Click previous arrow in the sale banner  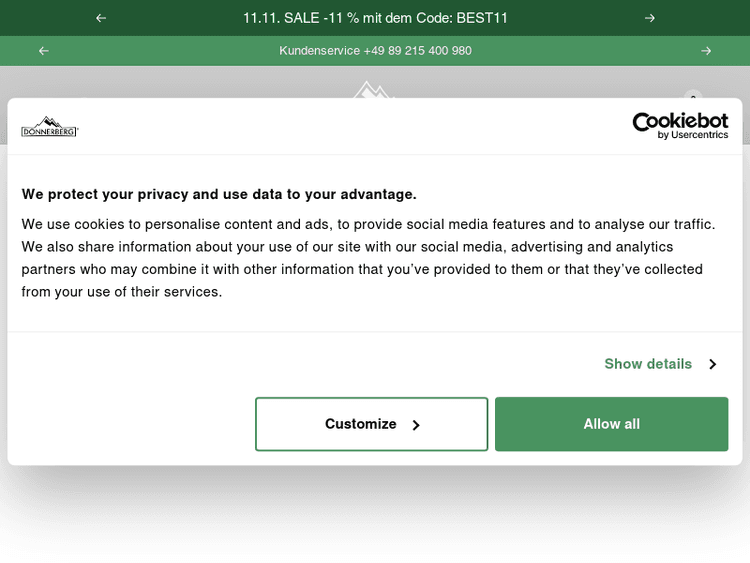coord(101,18)
